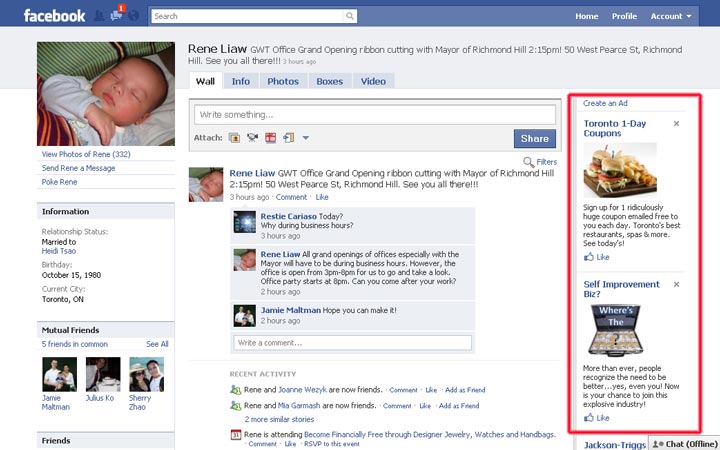Expand more attach options arrow
Image resolution: width=720 pixels, height=450 pixels.
click(306, 137)
